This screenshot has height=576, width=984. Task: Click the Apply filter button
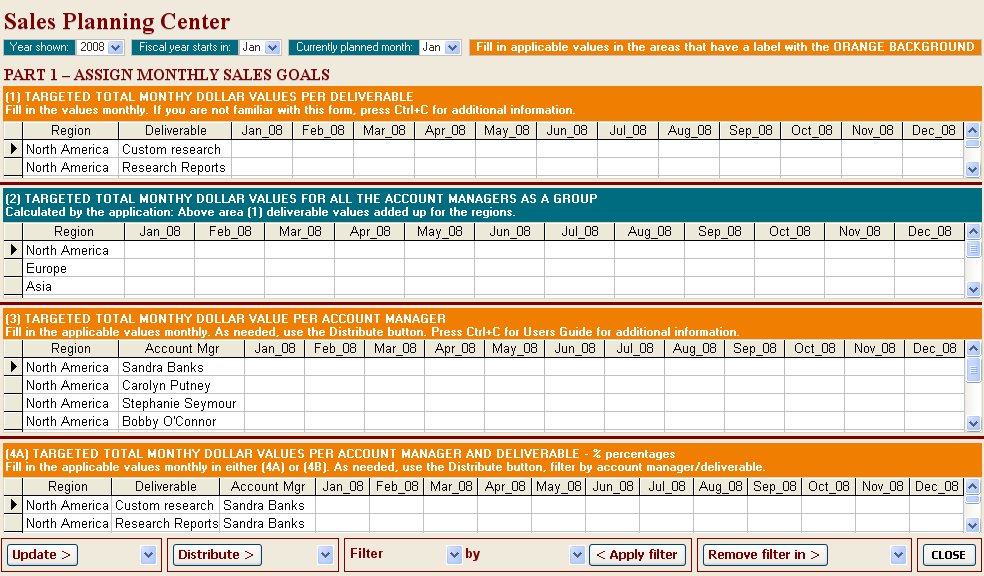(637, 555)
